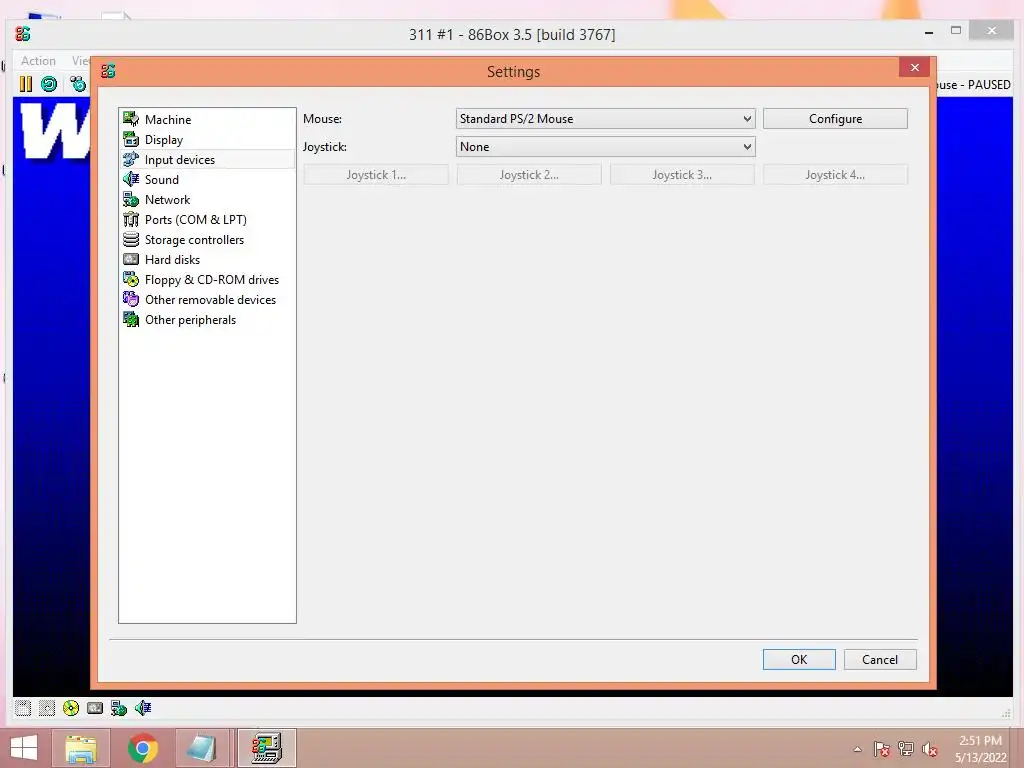Click the Other peripherals icon
Screen dimensions: 1024x768
click(131, 319)
